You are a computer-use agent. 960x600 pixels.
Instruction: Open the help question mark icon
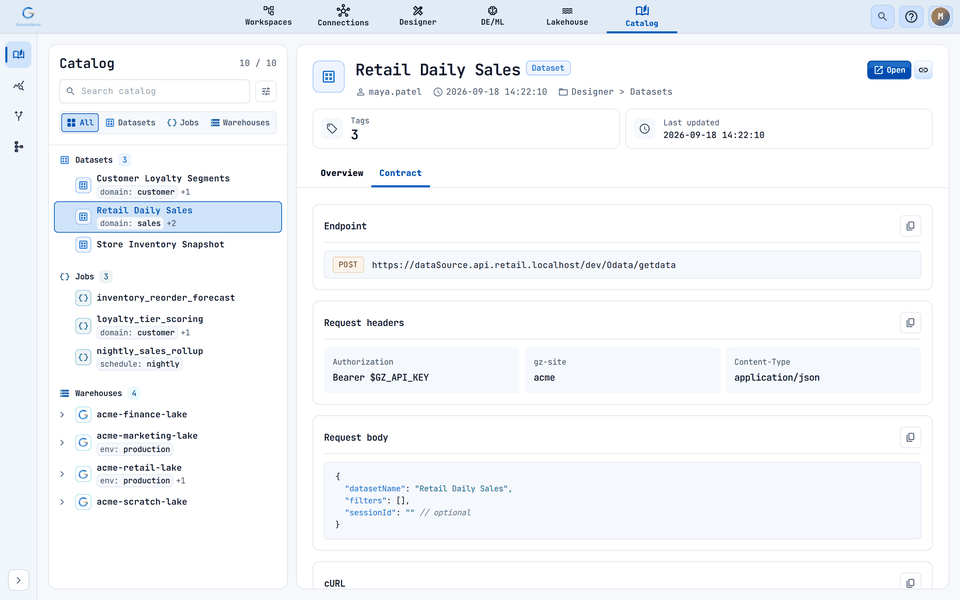(x=911, y=17)
